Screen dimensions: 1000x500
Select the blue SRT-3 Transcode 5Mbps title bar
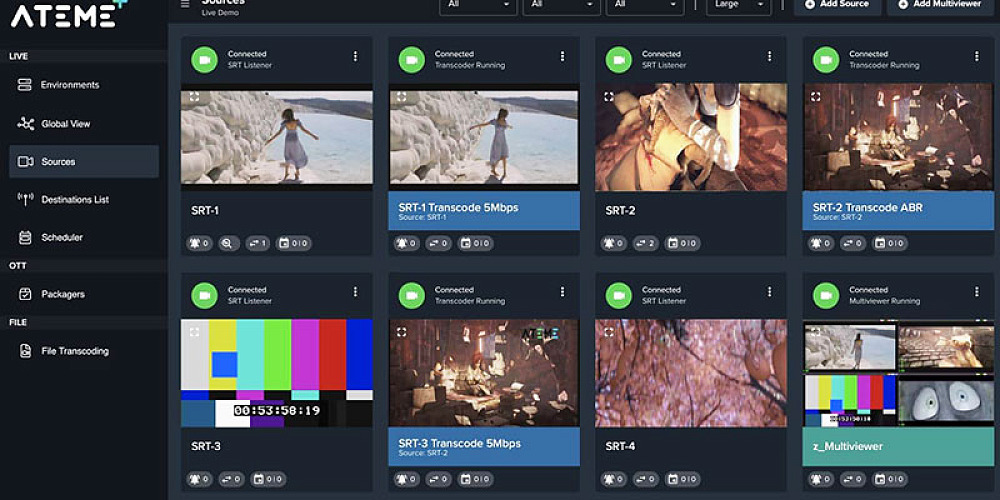click(483, 446)
